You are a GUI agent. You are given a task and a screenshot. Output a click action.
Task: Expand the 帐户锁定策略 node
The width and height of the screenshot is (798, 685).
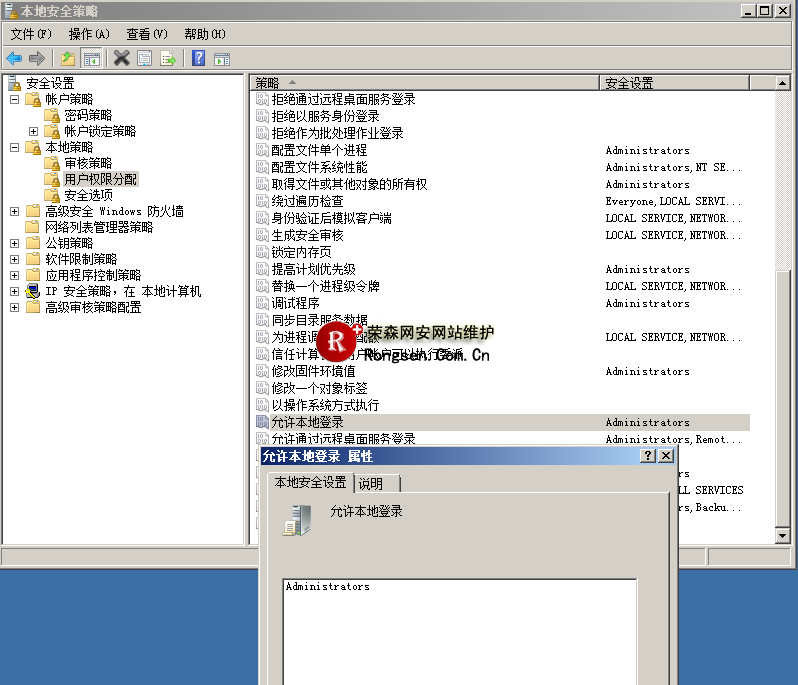tap(33, 131)
